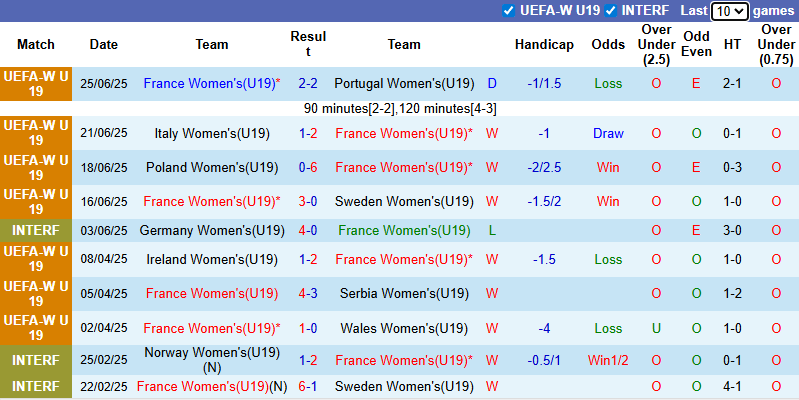Click Serbia Women's(U19) team name
This screenshot has width=799, height=400.
click(404, 293)
